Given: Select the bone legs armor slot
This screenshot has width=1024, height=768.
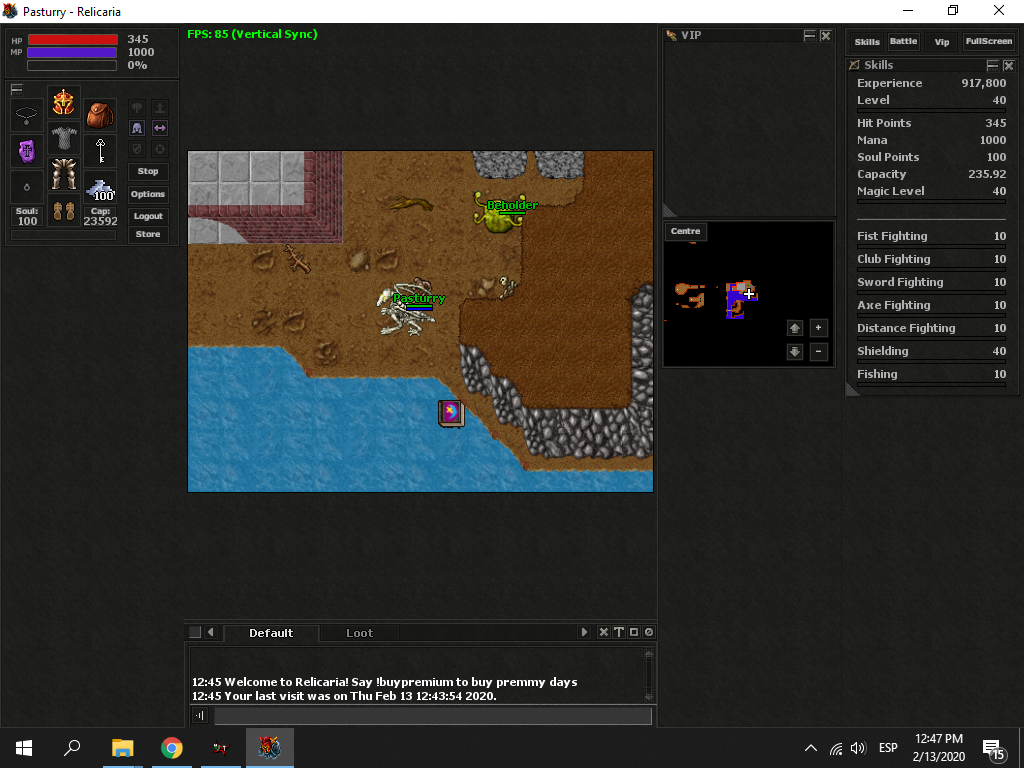Looking at the screenshot, I should [63, 174].
